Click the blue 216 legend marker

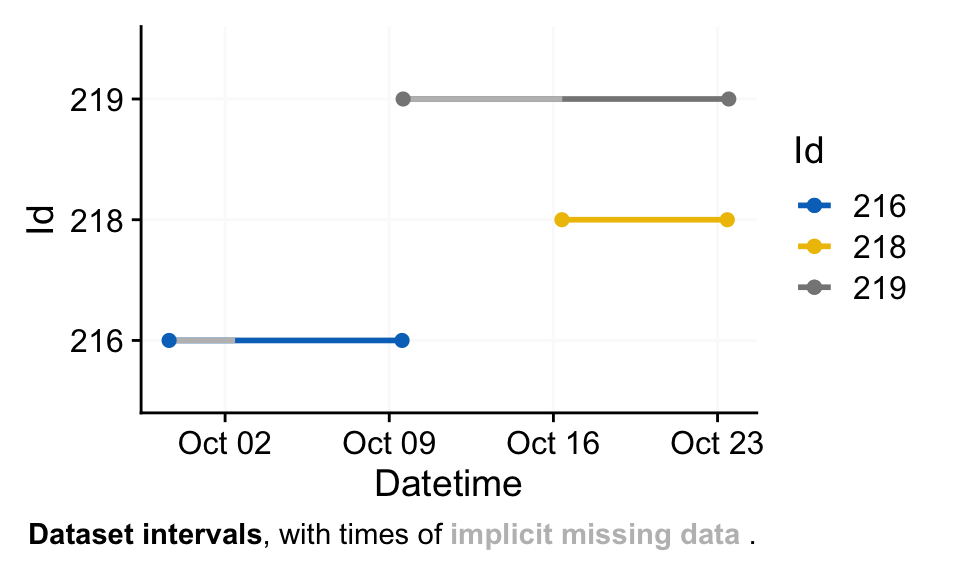click(814, 206)
